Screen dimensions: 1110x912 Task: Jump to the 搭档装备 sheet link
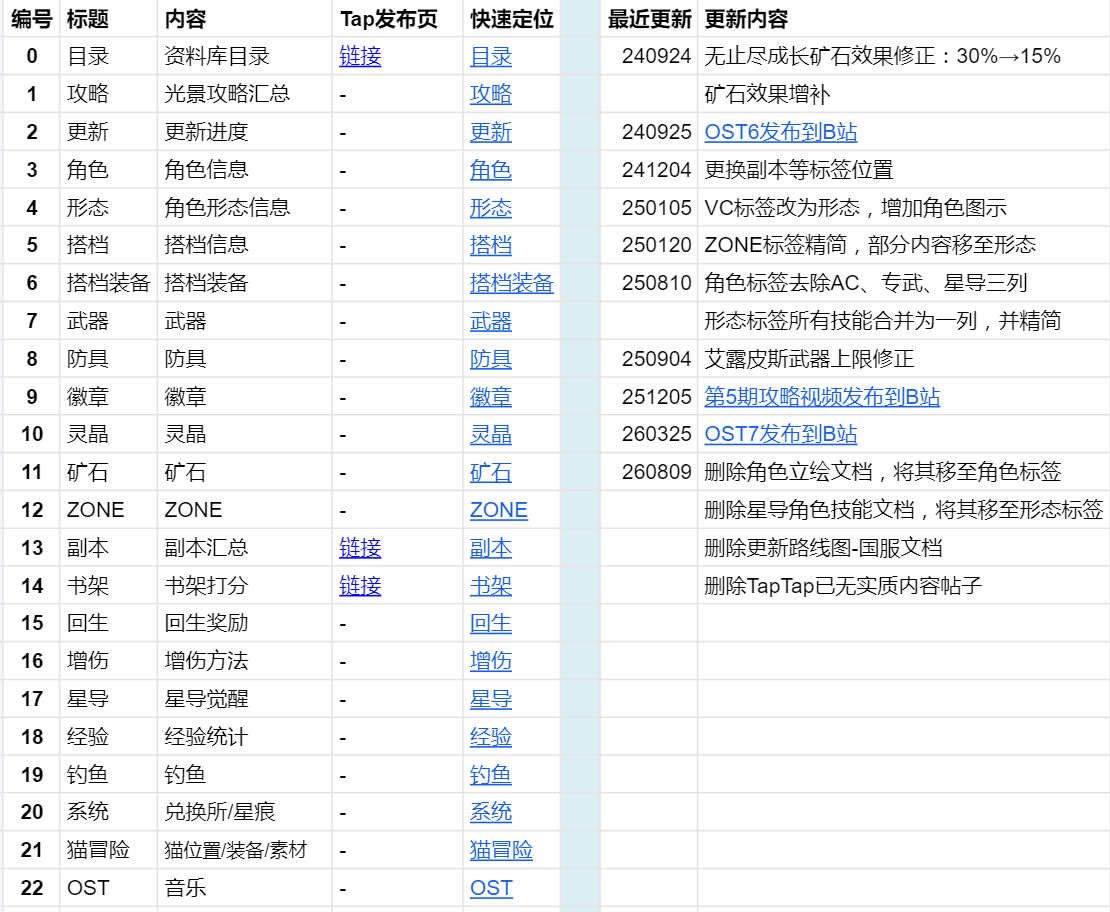coord(512,283)
